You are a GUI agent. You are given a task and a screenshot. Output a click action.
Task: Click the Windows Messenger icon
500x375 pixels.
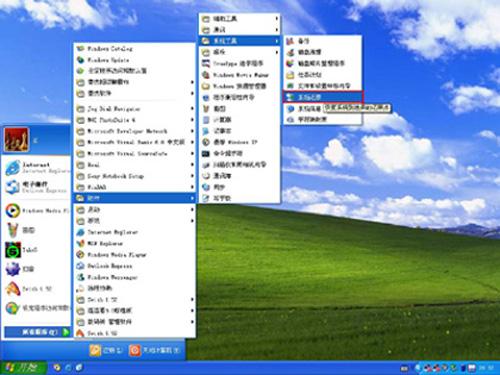click(x=80, y=277)
